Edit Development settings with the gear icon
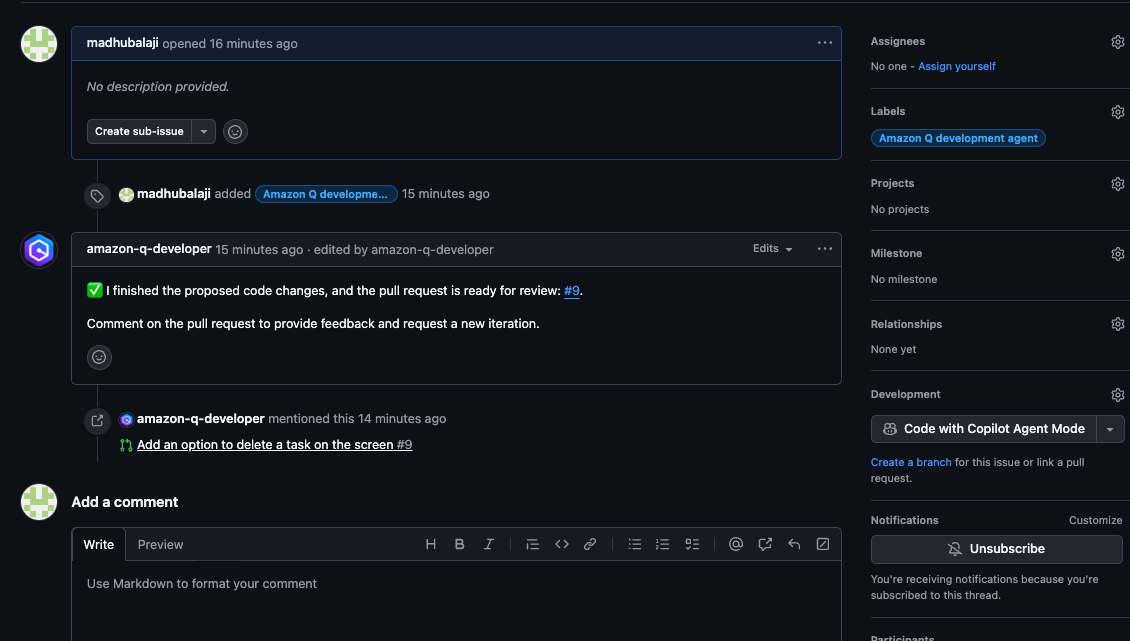Viewport: 1130px width, 641px height. pyautogui.click(x=1117, y=394)
